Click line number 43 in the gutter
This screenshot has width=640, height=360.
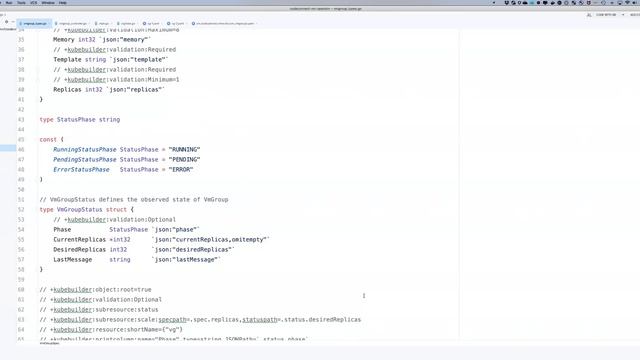click(x=21, y=120)
